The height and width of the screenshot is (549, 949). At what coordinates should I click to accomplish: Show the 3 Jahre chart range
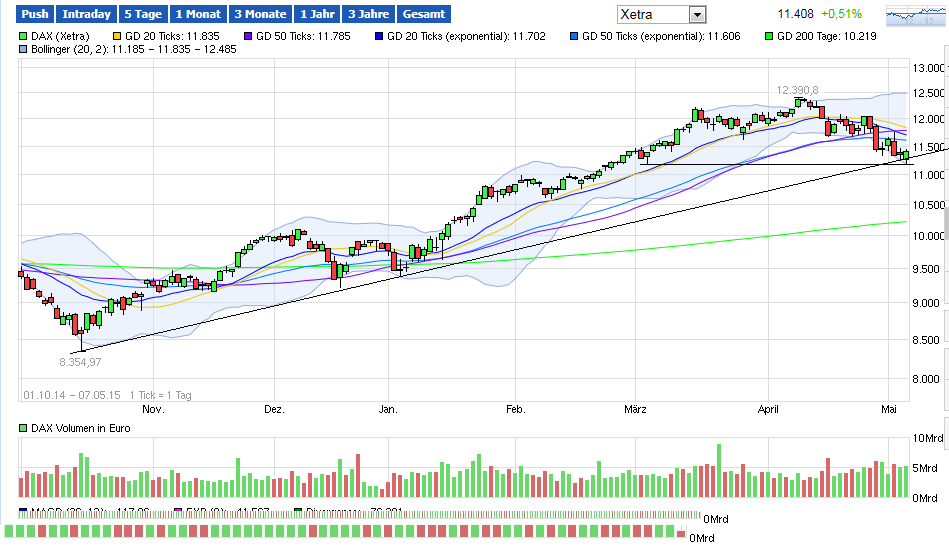367,15
